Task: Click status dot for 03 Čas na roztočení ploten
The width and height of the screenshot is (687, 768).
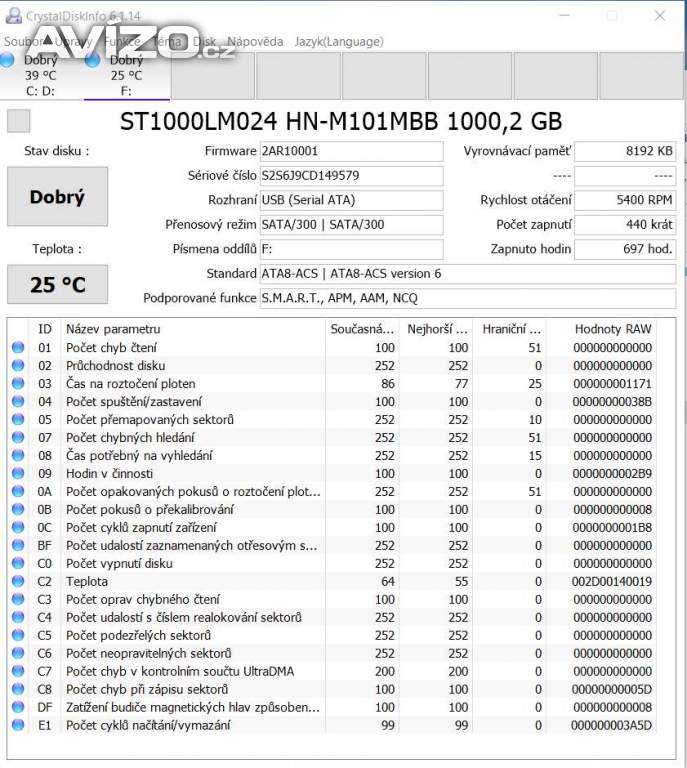Action: (18, 384)
